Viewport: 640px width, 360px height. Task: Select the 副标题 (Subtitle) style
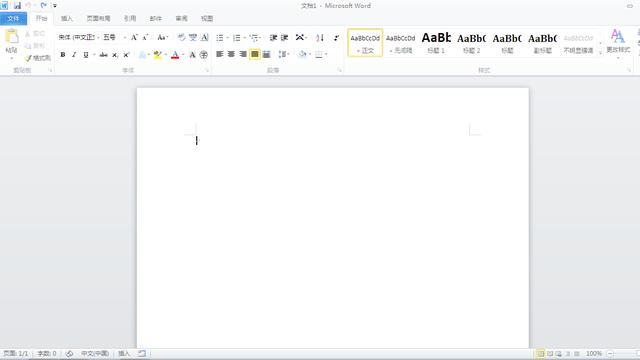coord(542,43)
